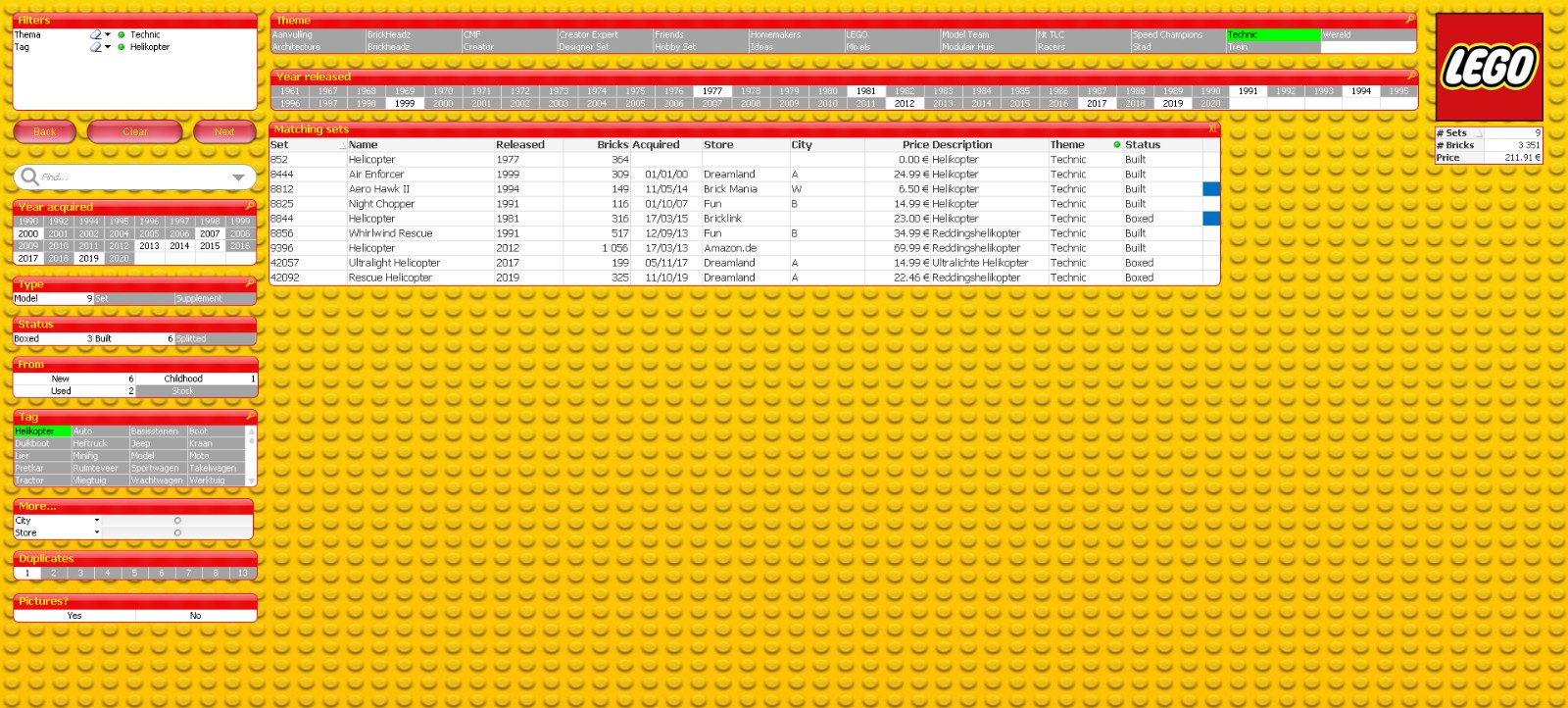
Task: Toggle the Boxed status filter
Action: tap(49, 338)
